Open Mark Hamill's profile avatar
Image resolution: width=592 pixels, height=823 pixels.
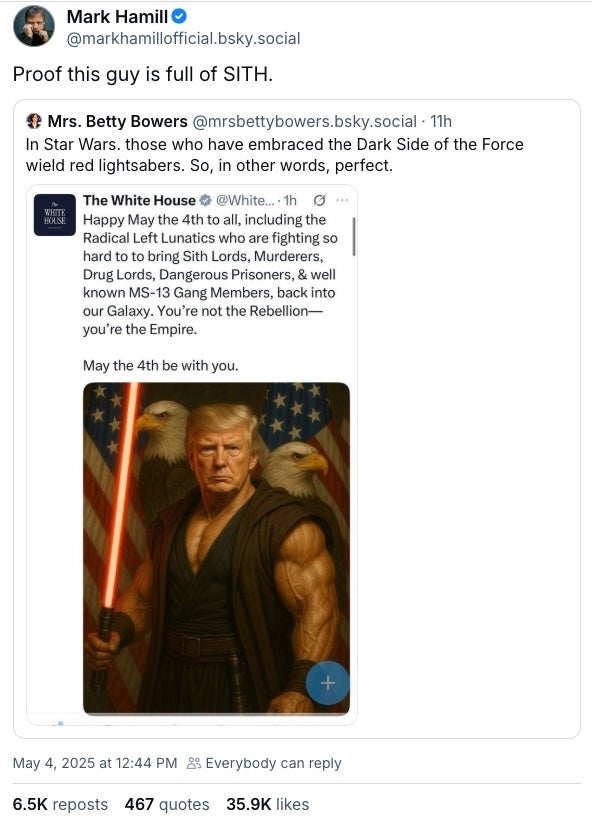pyautogui.click(x=34, y=26)
